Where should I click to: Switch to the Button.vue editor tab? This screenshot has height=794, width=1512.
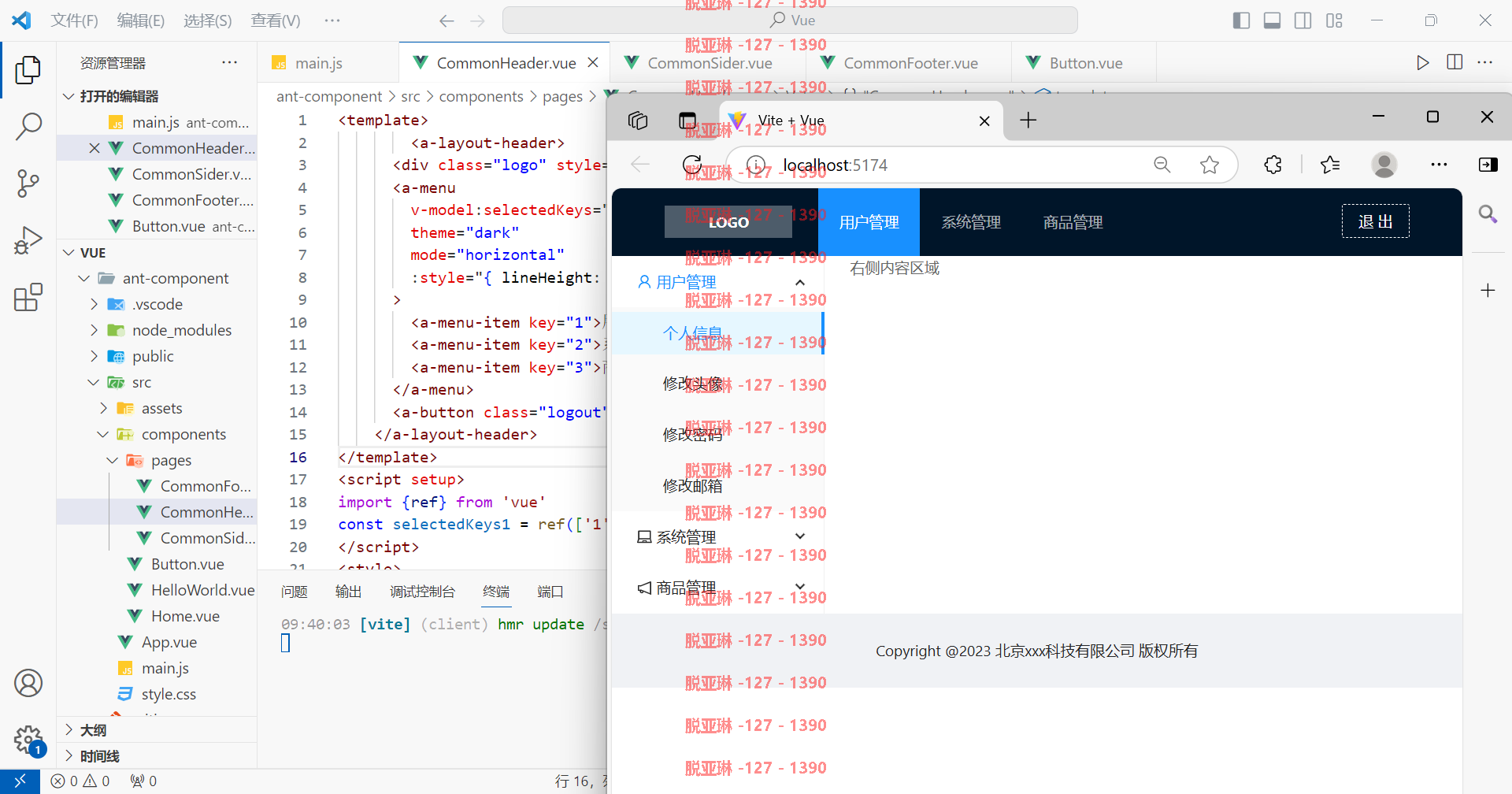click(1085, 63)
